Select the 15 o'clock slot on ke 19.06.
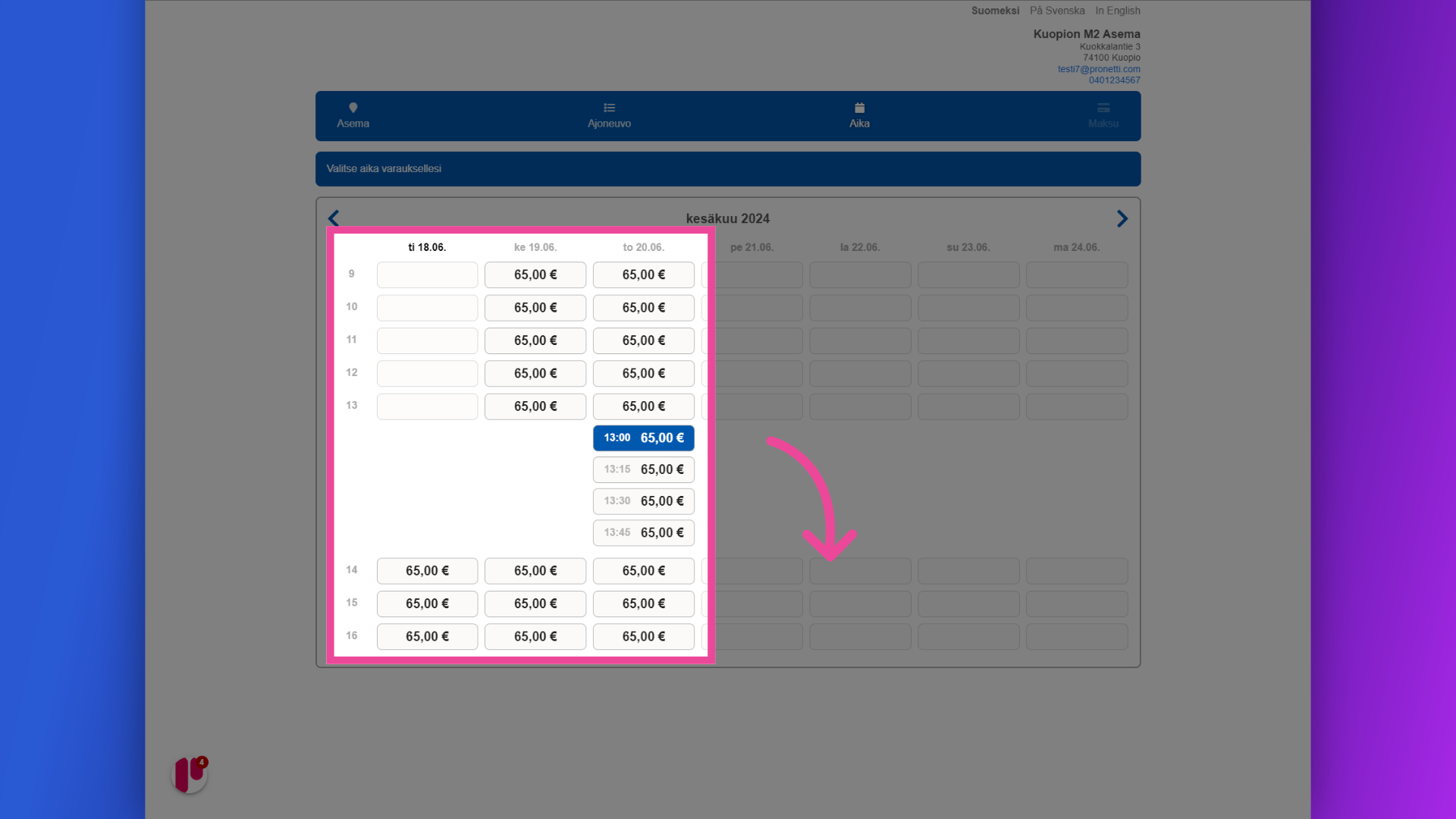Viewport: 1456px width, 819px height. click(535, 604)
